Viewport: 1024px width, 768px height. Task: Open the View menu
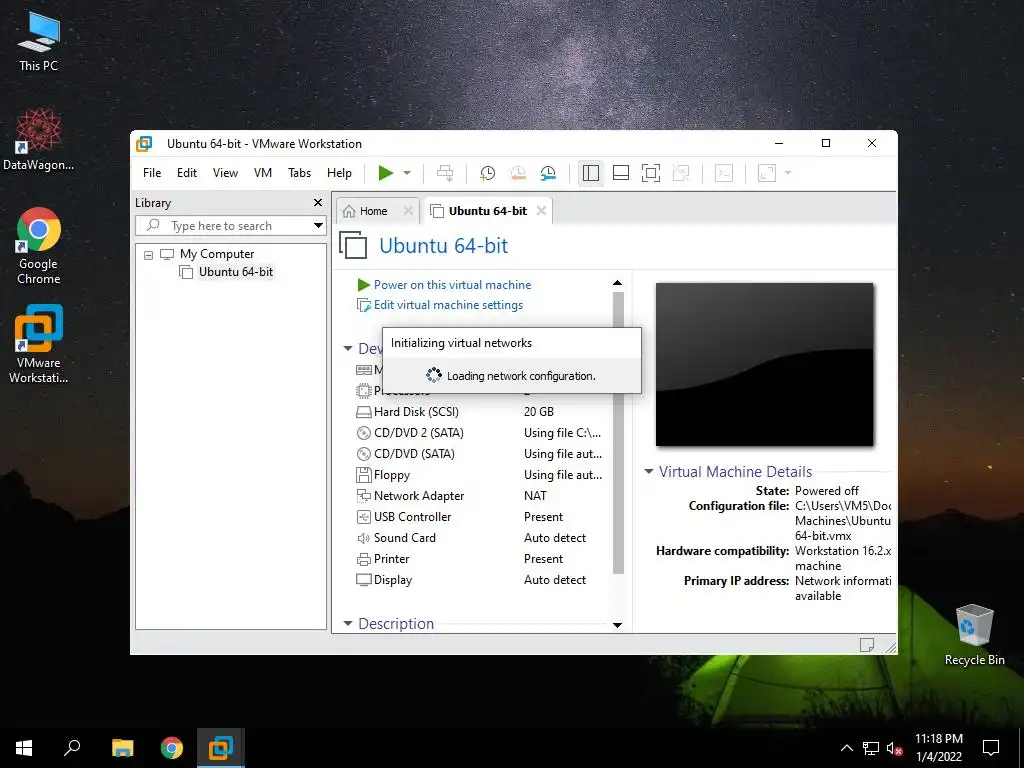(225, 173)
